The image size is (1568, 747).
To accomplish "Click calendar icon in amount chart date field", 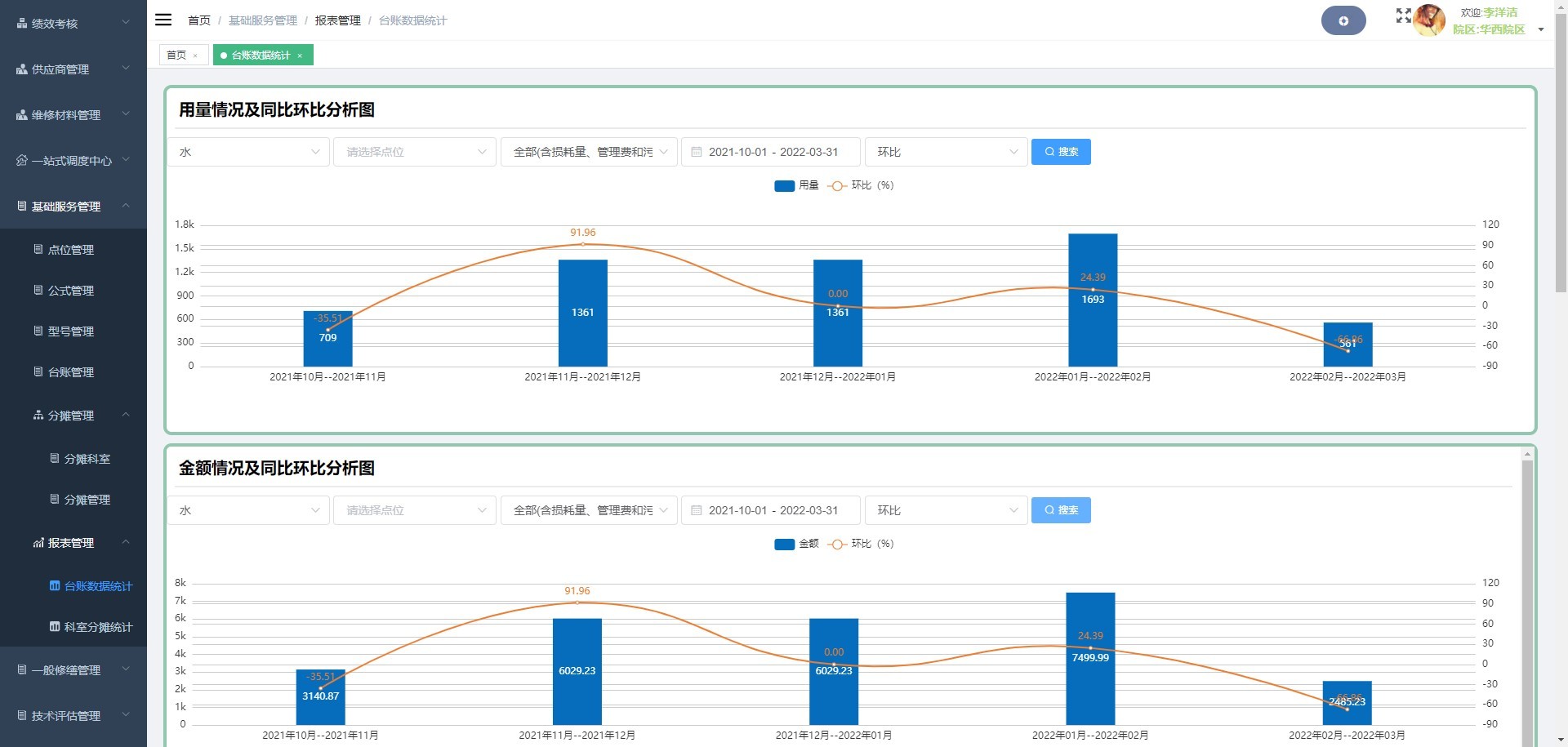I will coord(697,510).
